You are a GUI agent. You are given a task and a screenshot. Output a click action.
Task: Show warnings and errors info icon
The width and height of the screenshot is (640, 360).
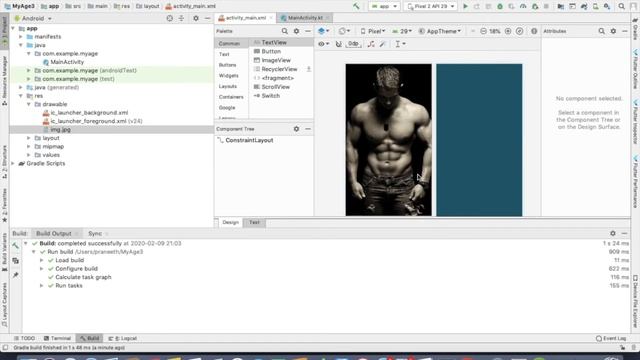pos(534,31)
